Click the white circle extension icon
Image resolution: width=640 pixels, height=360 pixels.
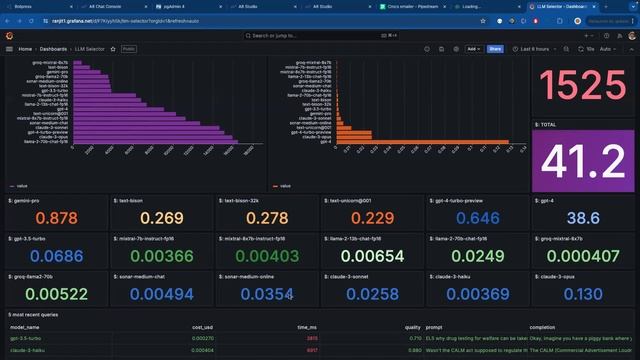click(x=499, y=21)
